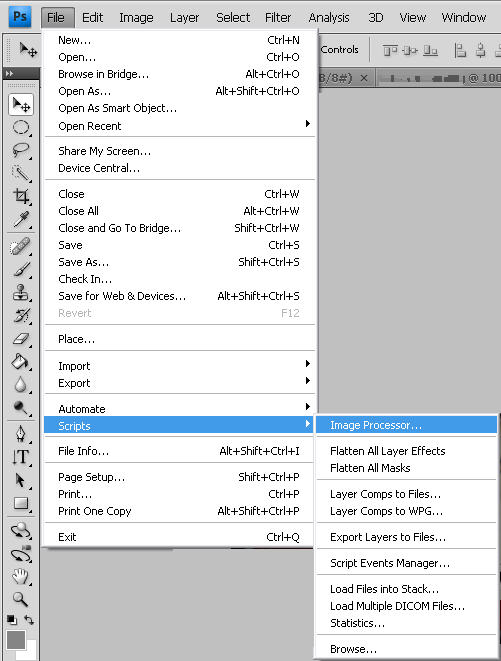Open the File menu
The width and height of the screenshot is (501, 661).
click(x=56, y=18)
